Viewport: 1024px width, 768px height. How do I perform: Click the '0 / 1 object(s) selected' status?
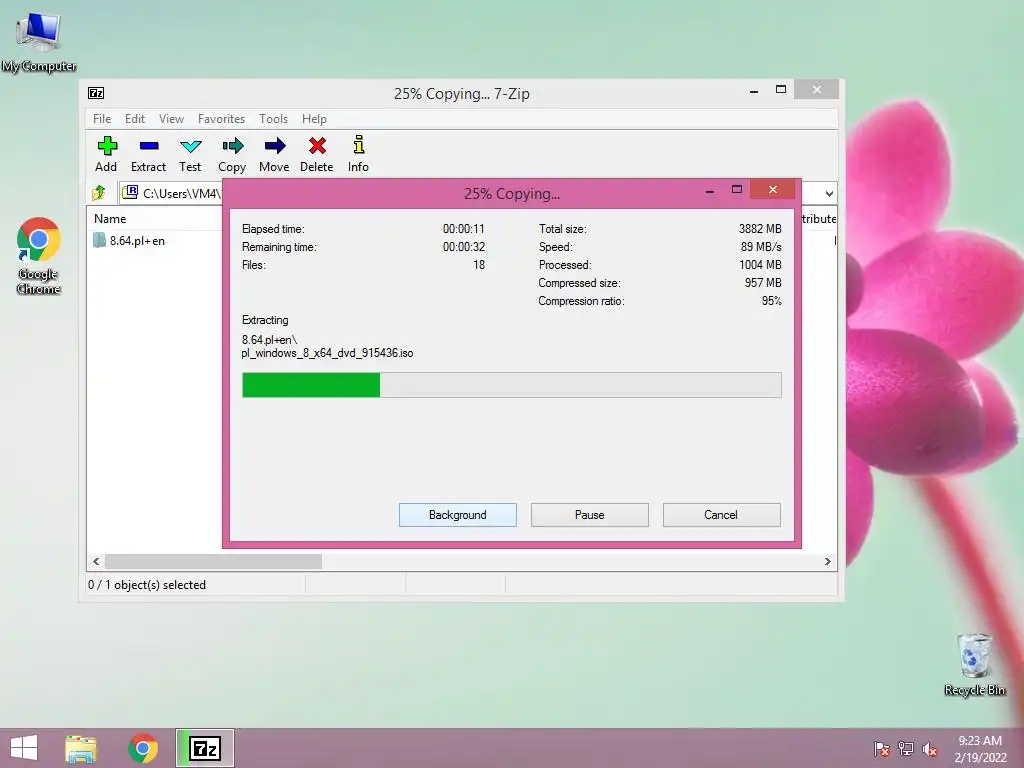click(x=147, y=584)
